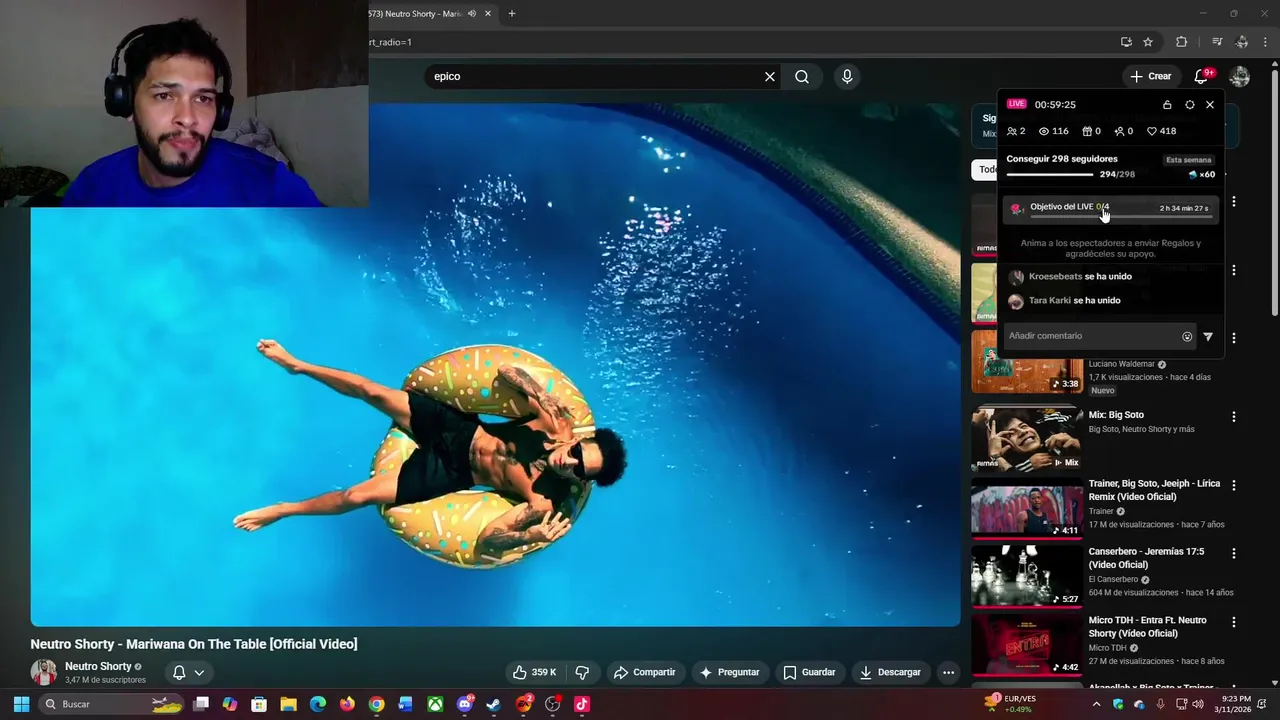Open the YouTube account avatar menu

tap(1239, 76)
